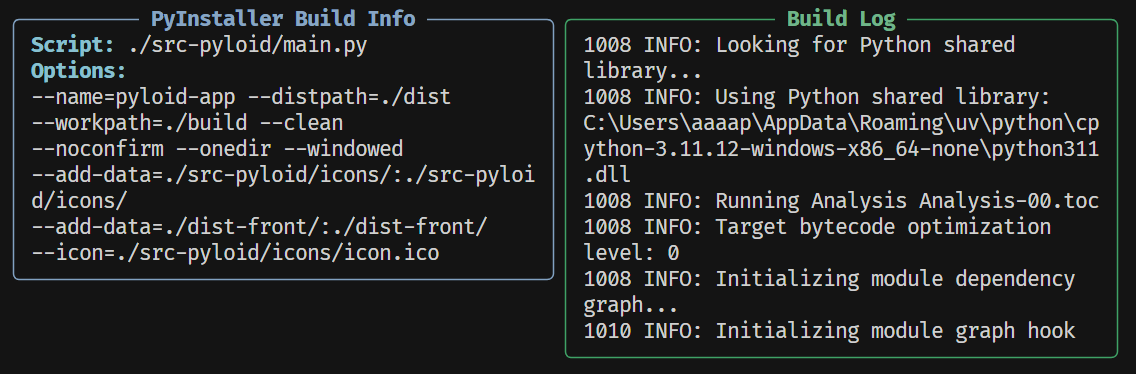Click the '--noconfirm --onedir --windowed' line

(217, 149)
